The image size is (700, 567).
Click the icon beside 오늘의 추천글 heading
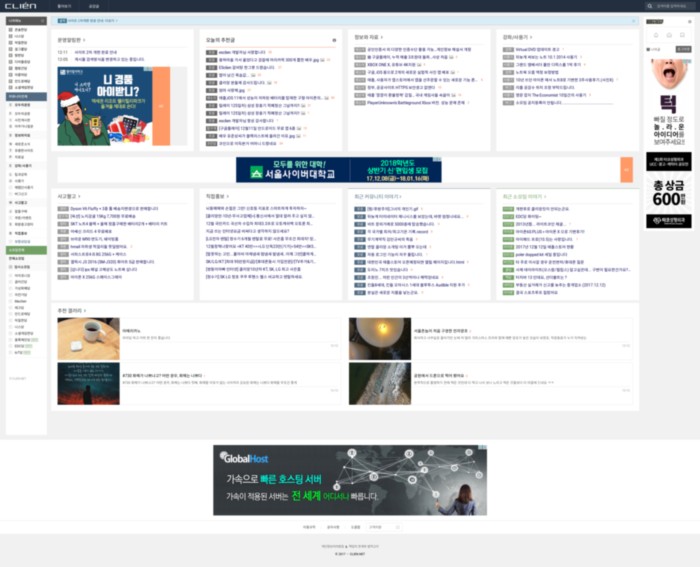pyautogui.click(x=334, y=40)
